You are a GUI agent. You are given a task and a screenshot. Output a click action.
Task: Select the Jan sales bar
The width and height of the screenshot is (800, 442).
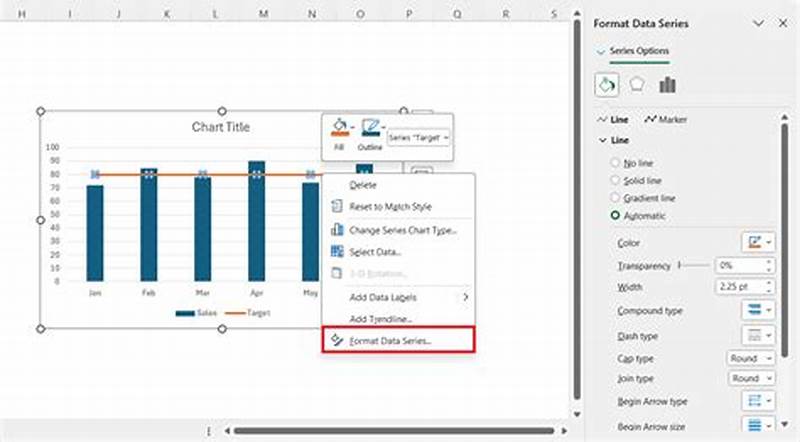[x=95, y=233]
